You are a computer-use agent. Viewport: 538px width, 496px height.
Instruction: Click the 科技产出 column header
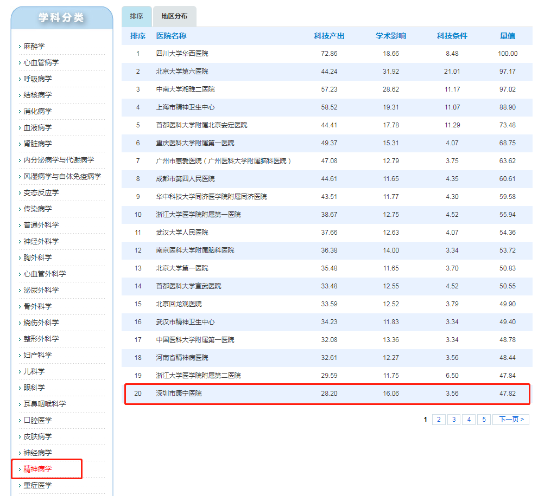coord(329,36)
